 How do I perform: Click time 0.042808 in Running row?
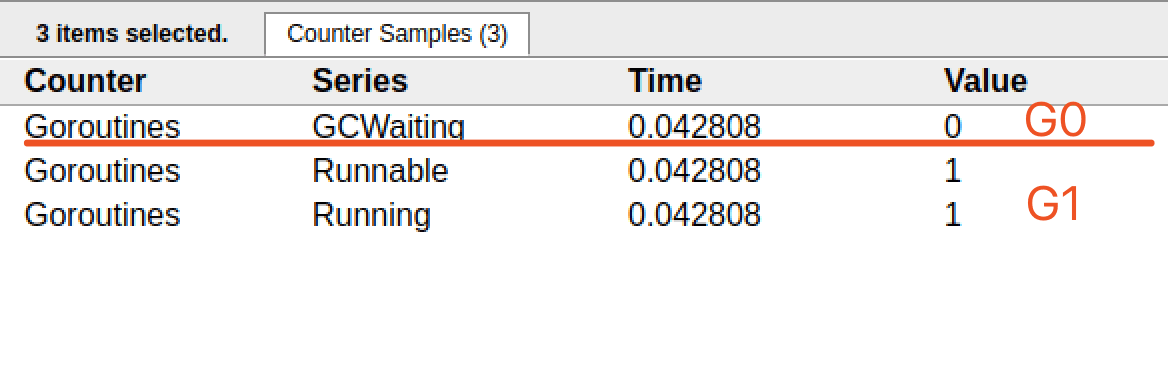pyautogui.click(x=694, y=215)
